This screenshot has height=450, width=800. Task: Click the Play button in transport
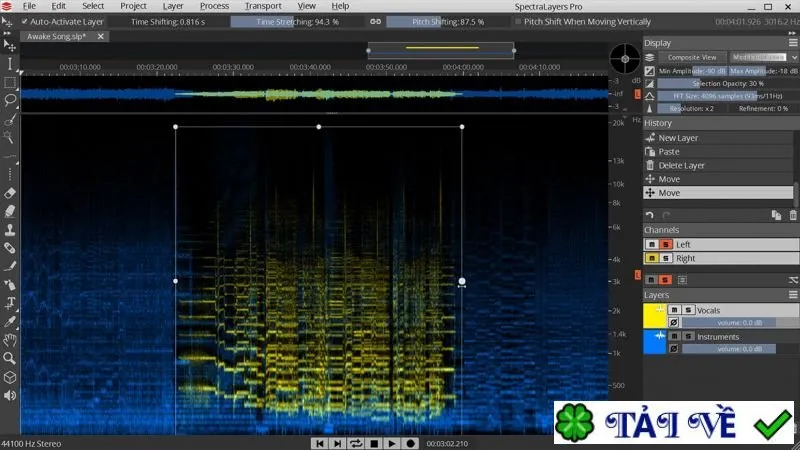(x=392, y=443)
